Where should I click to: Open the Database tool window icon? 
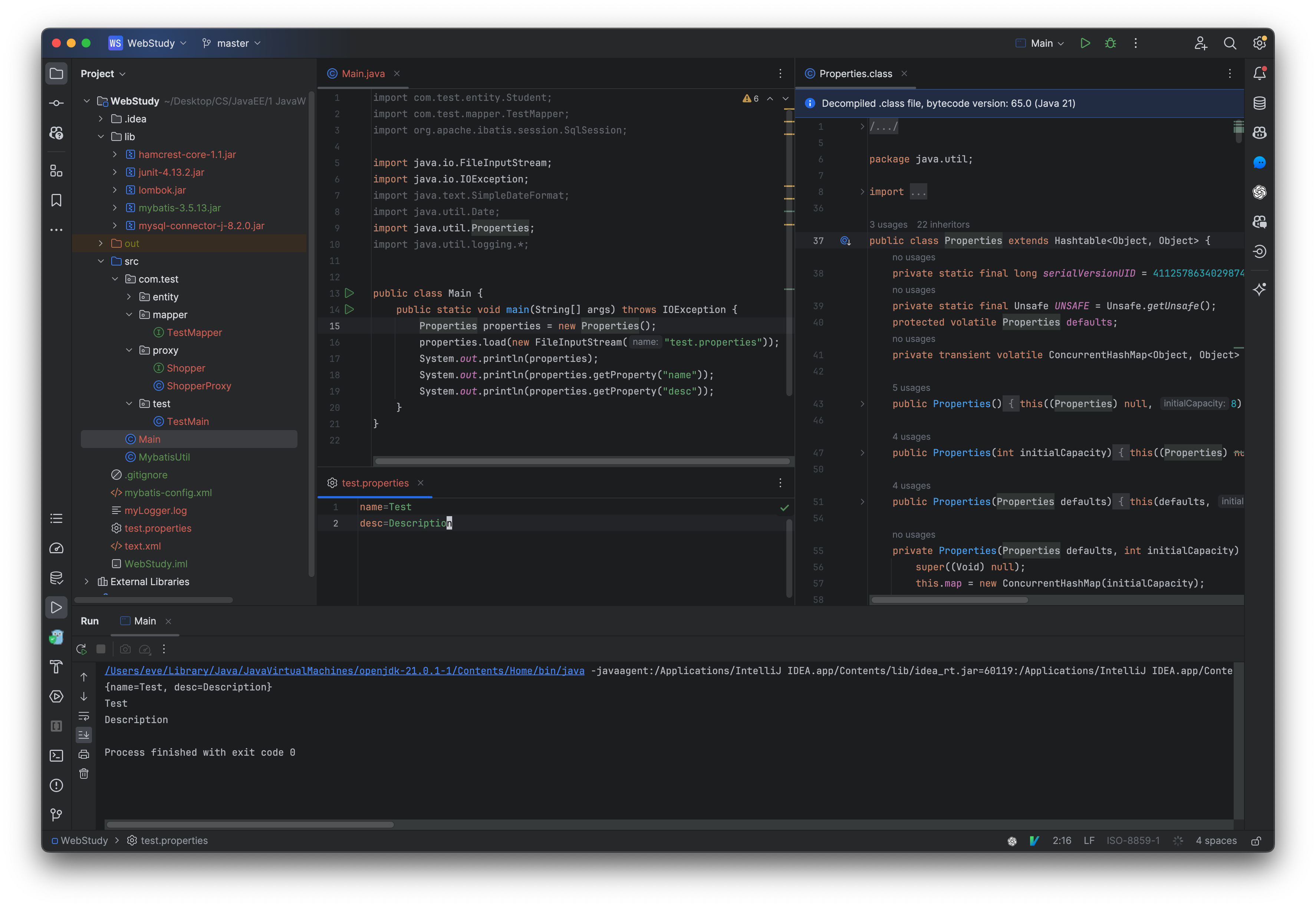pos(1259,103)
